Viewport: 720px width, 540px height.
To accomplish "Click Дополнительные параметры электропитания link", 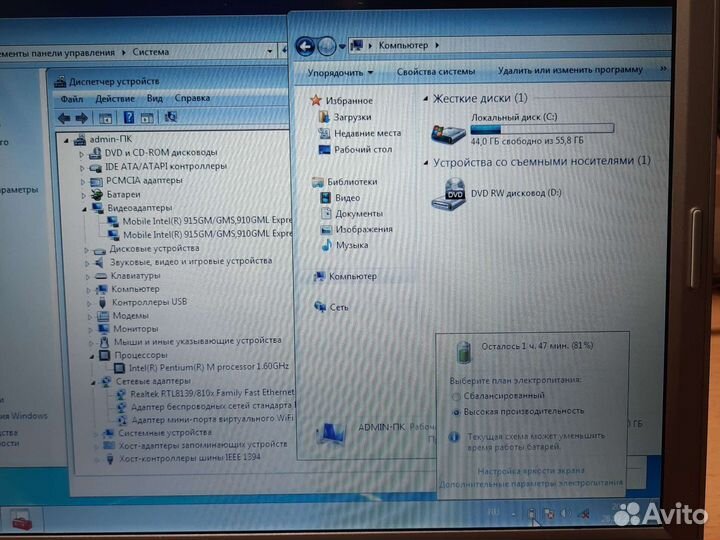I will [x=531, y=483].
